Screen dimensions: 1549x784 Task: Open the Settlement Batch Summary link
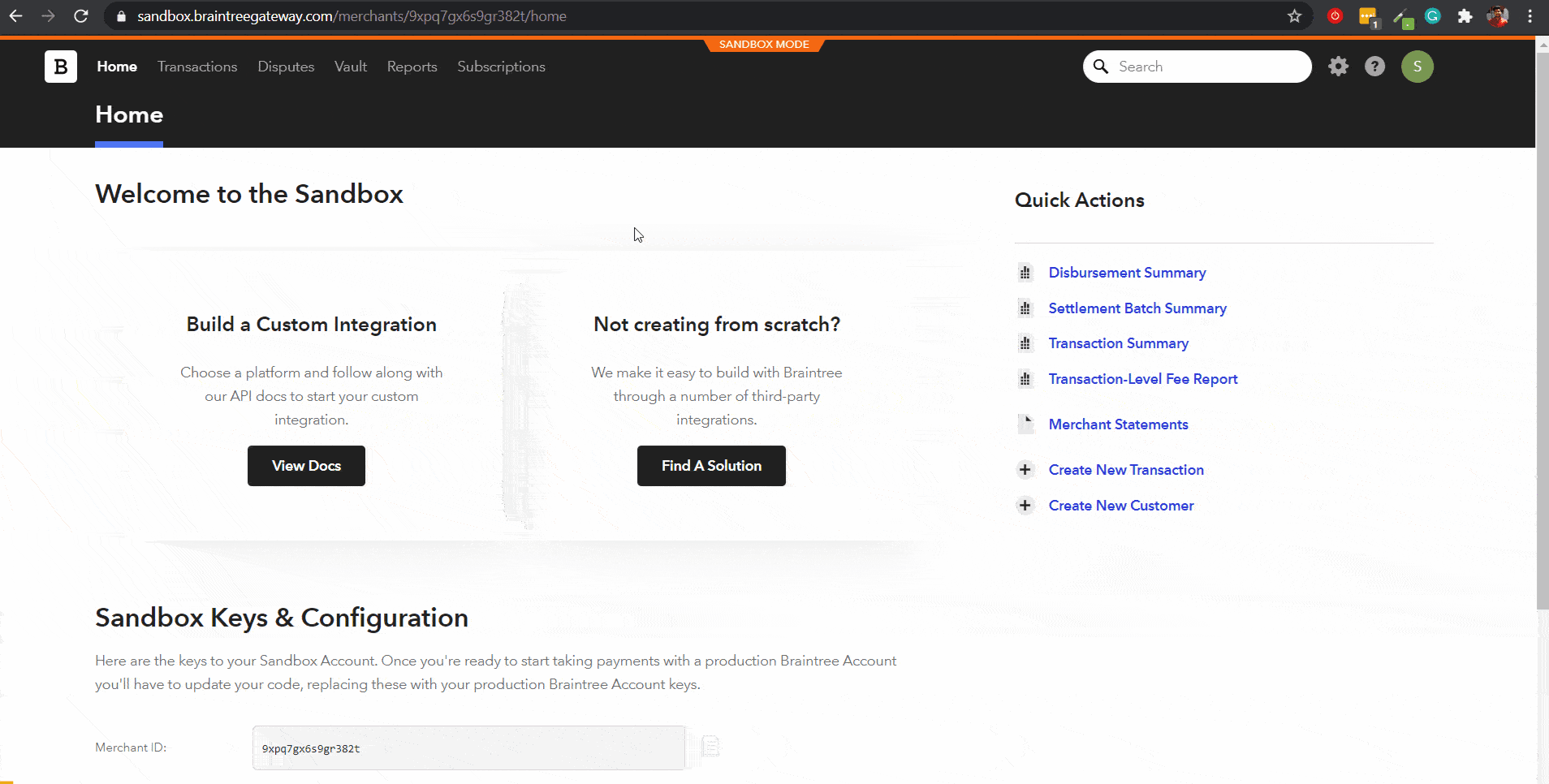click(1137, 308)
